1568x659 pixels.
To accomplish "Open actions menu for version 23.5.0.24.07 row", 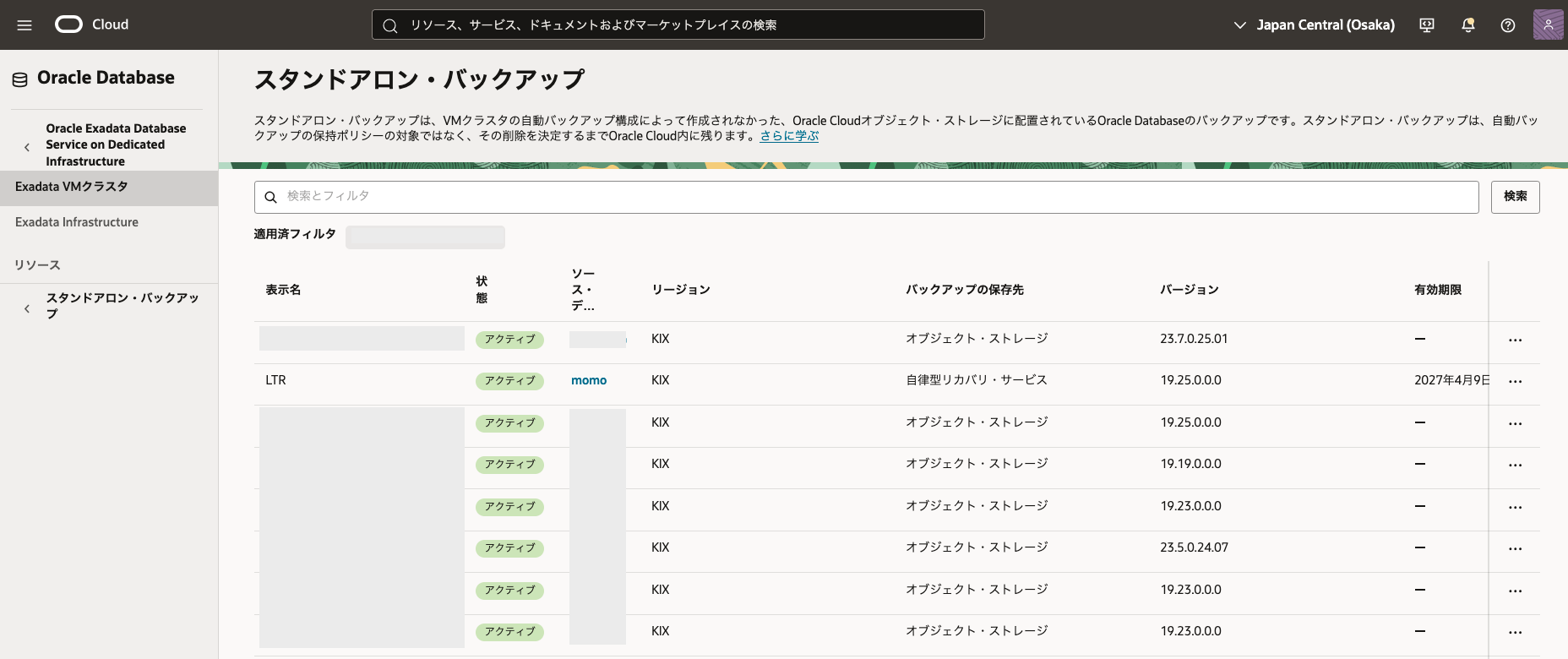I will [x=1515, y=549].
